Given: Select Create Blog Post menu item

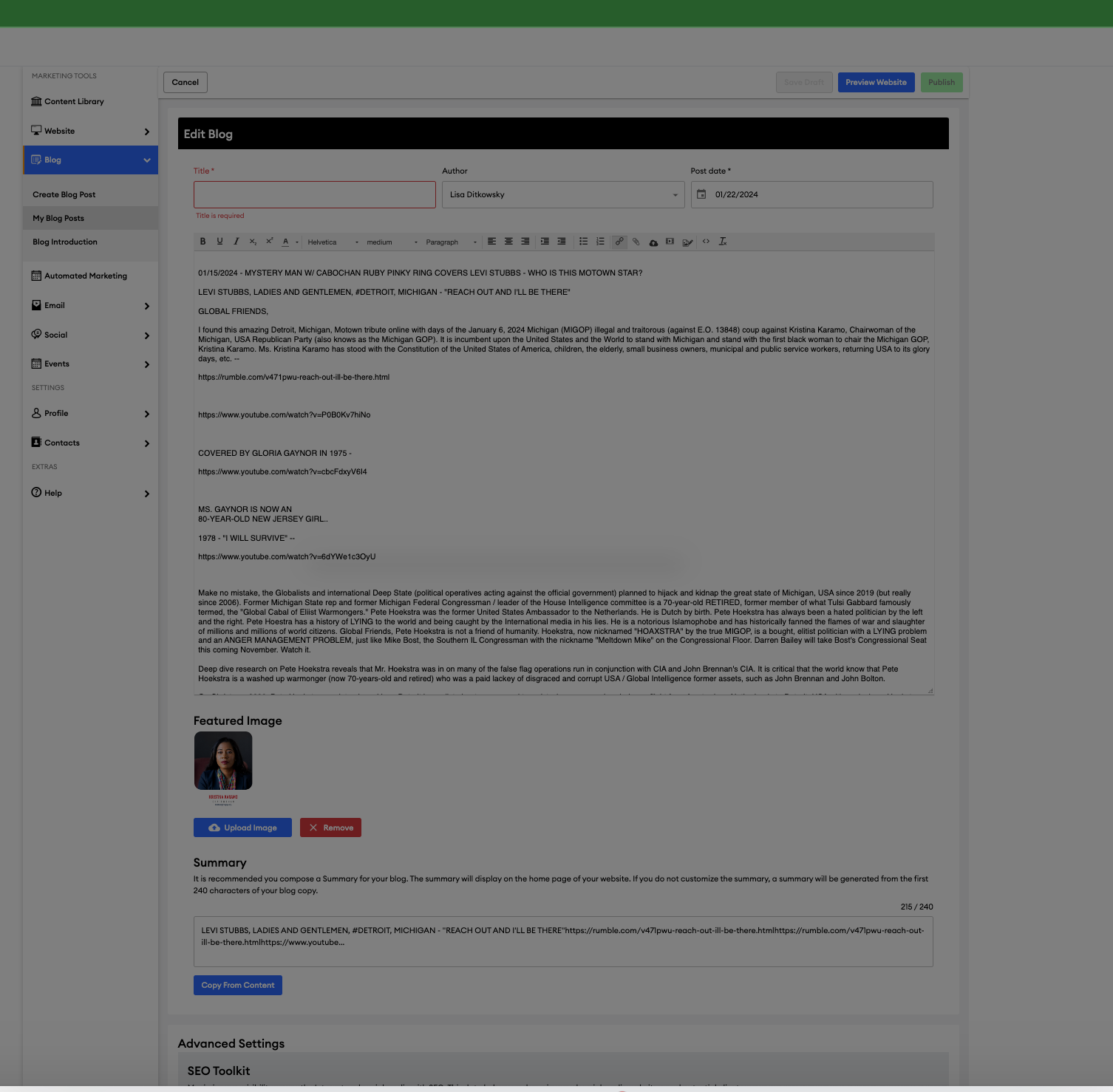Looking at the screenshot, I should (64, 195).
